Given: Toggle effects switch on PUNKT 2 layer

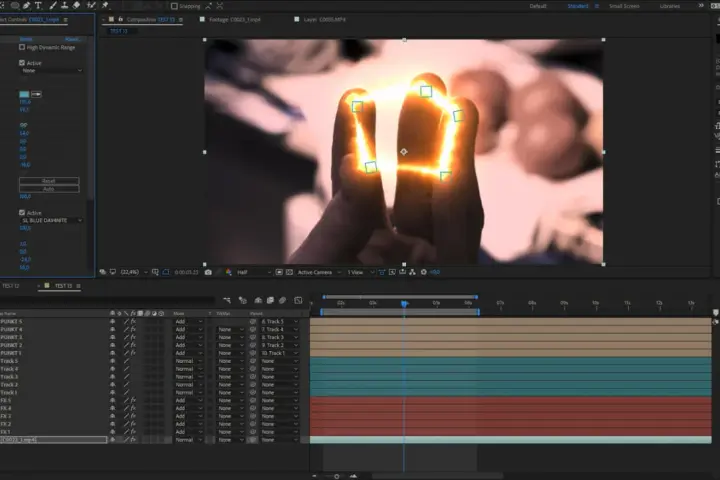Looking at the screenshot, I should [x=133, y=345].
